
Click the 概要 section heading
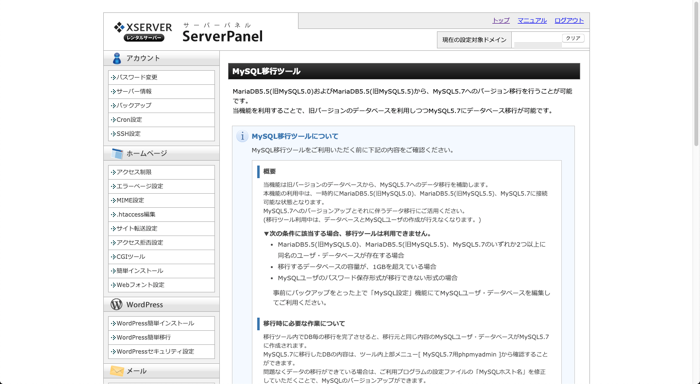point(269,171)
